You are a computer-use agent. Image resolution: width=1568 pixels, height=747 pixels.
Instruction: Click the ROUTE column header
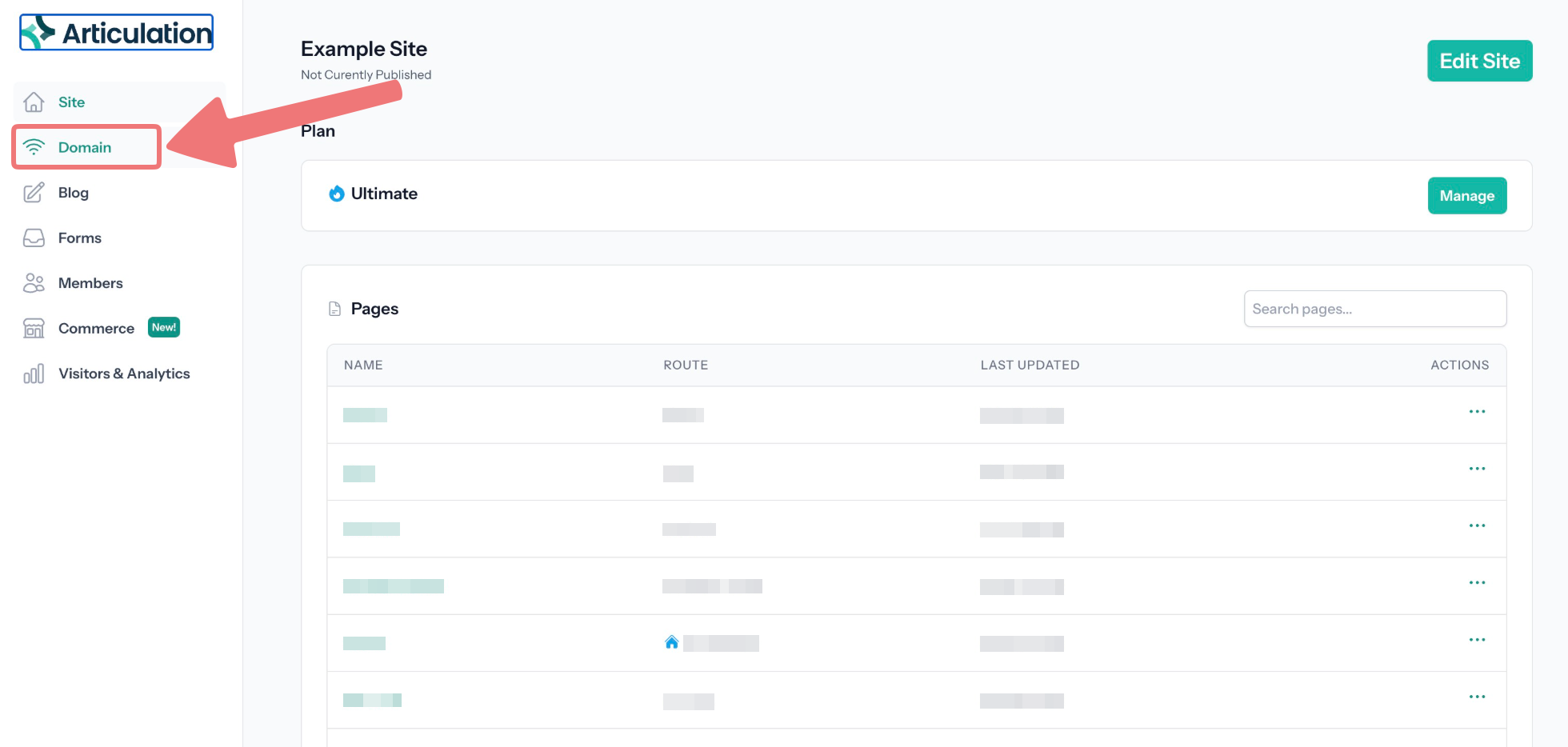(x=686, y=365)
